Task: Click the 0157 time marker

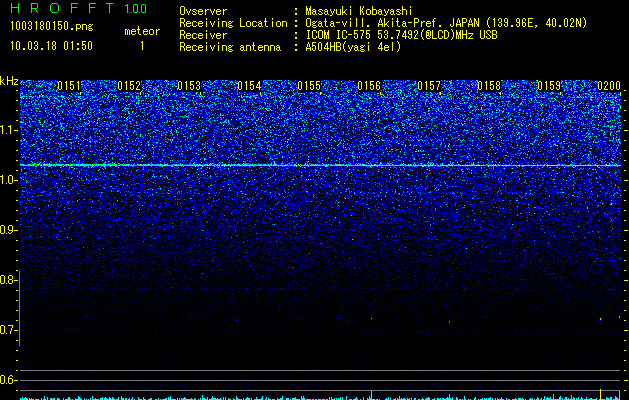Action: 429,86
